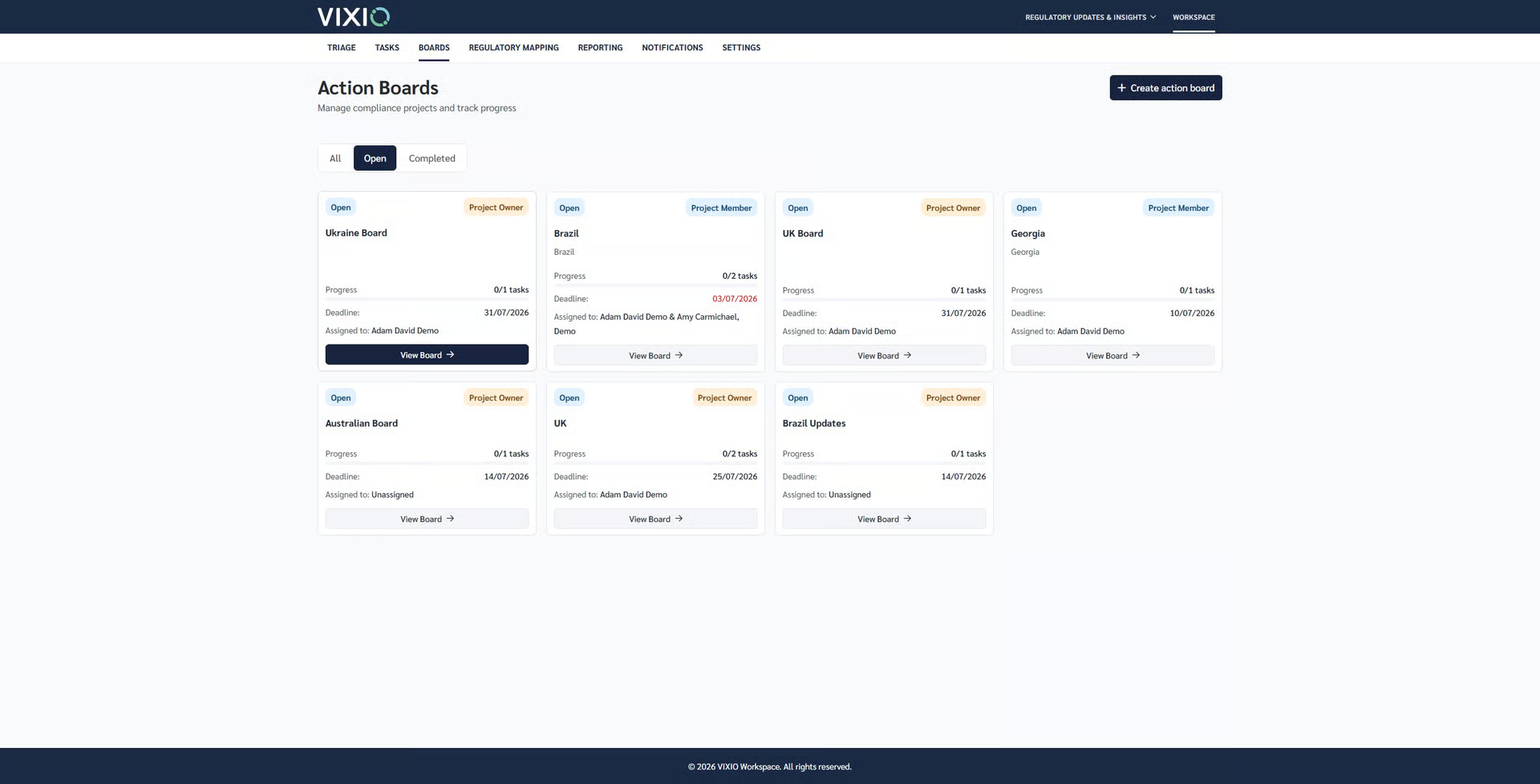Open the Tasks tab
The image size is (1540, 784).
387,47
